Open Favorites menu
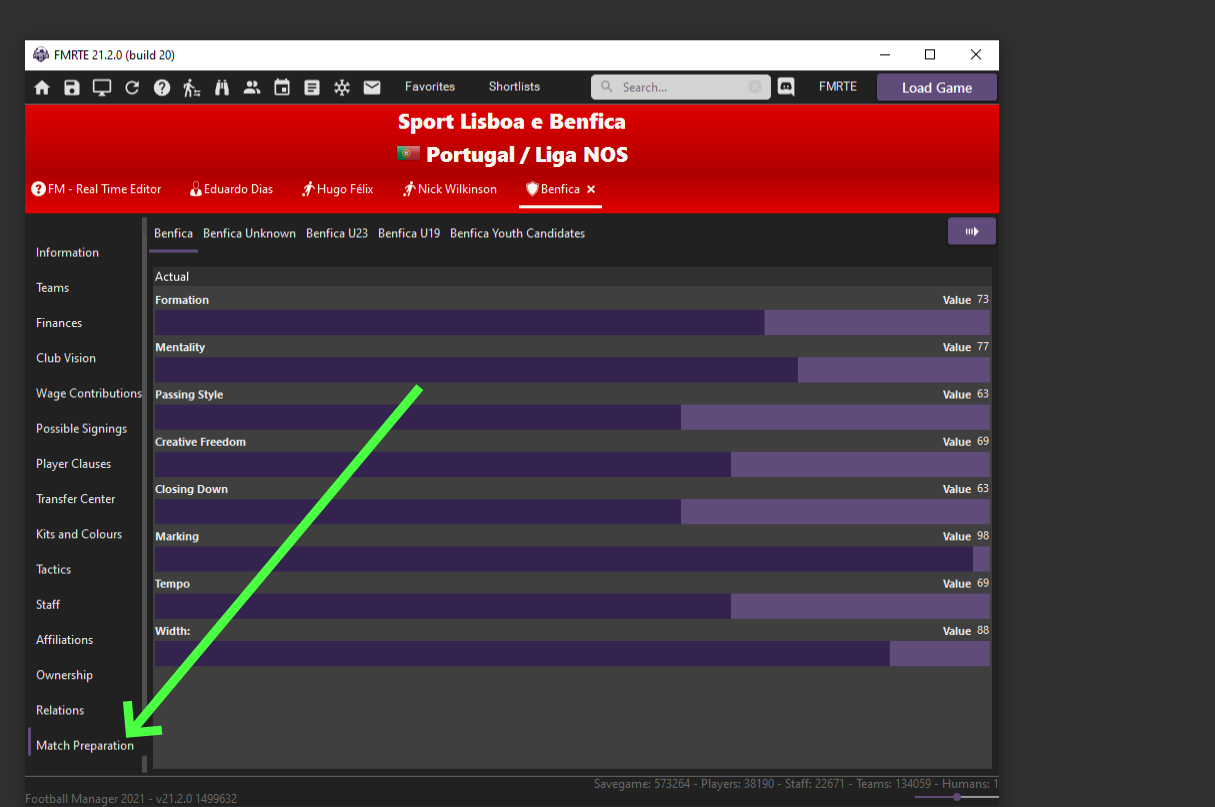This screenshot has height=807, width=1215. click(x=430, y=87)
